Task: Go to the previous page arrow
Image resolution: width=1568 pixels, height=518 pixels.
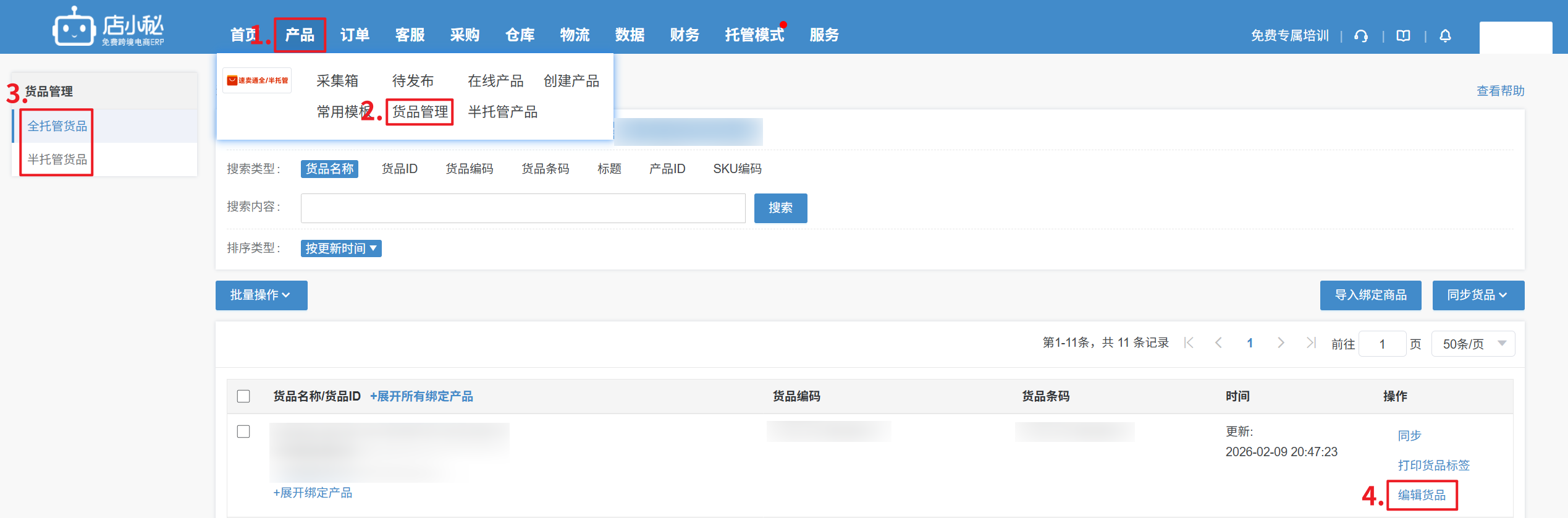Action: [x=1218, y=343]
